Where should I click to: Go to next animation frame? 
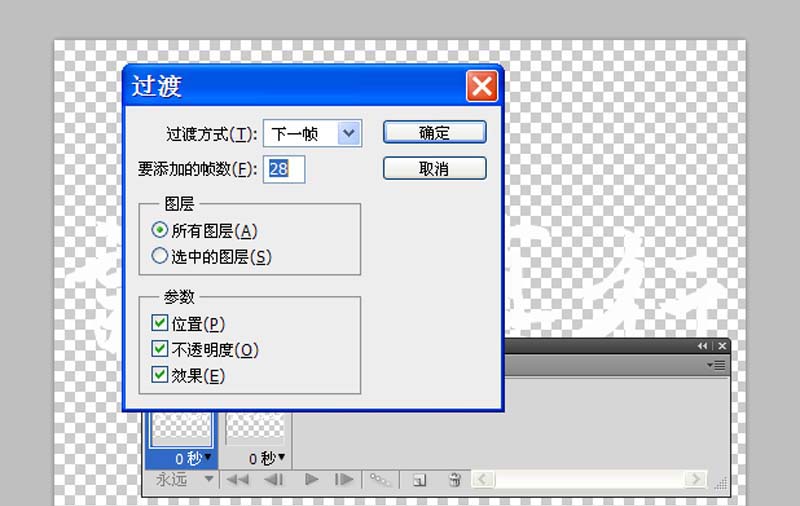pos(344,479)
